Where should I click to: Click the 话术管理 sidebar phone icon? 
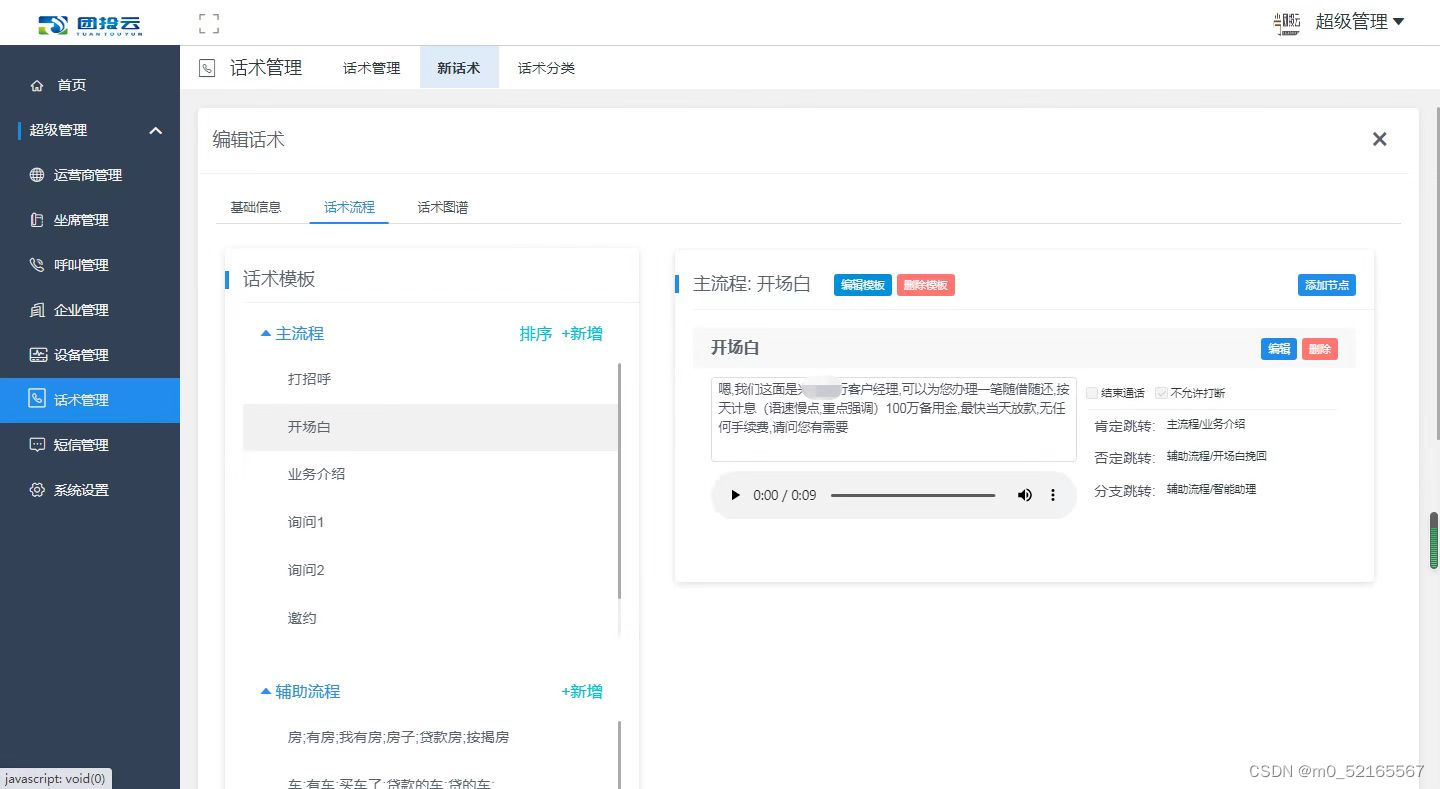(38, 400)
